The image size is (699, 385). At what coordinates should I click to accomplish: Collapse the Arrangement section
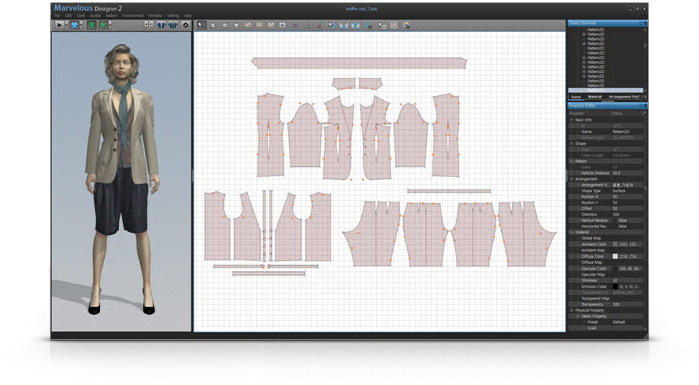pos(572,179)
